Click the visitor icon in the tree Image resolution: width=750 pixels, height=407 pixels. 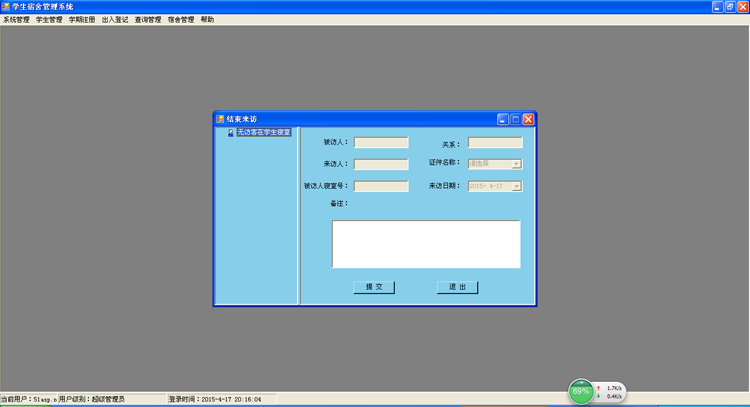[x=231, y=132]
